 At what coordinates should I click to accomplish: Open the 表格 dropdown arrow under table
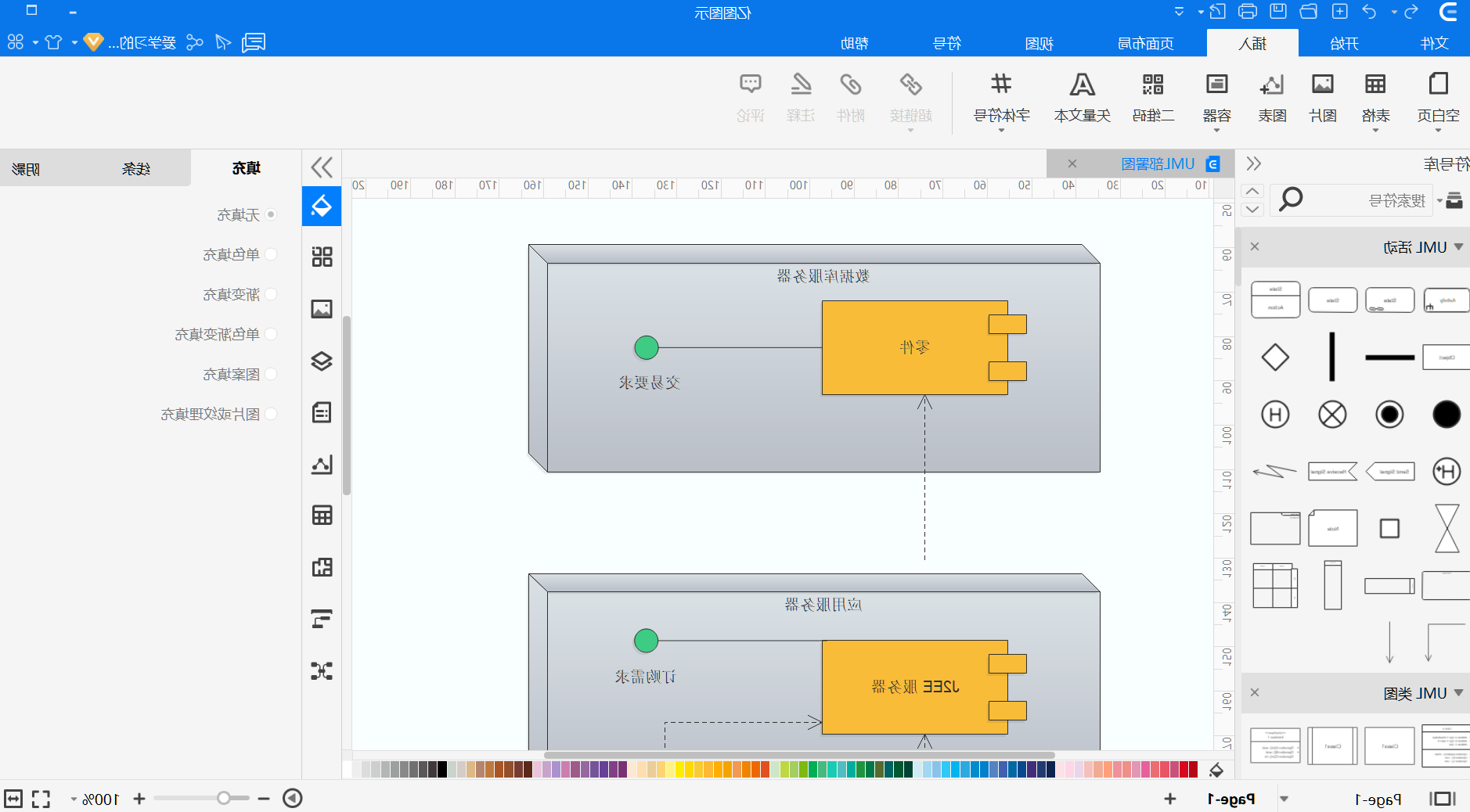click(x=1375, y=131)
